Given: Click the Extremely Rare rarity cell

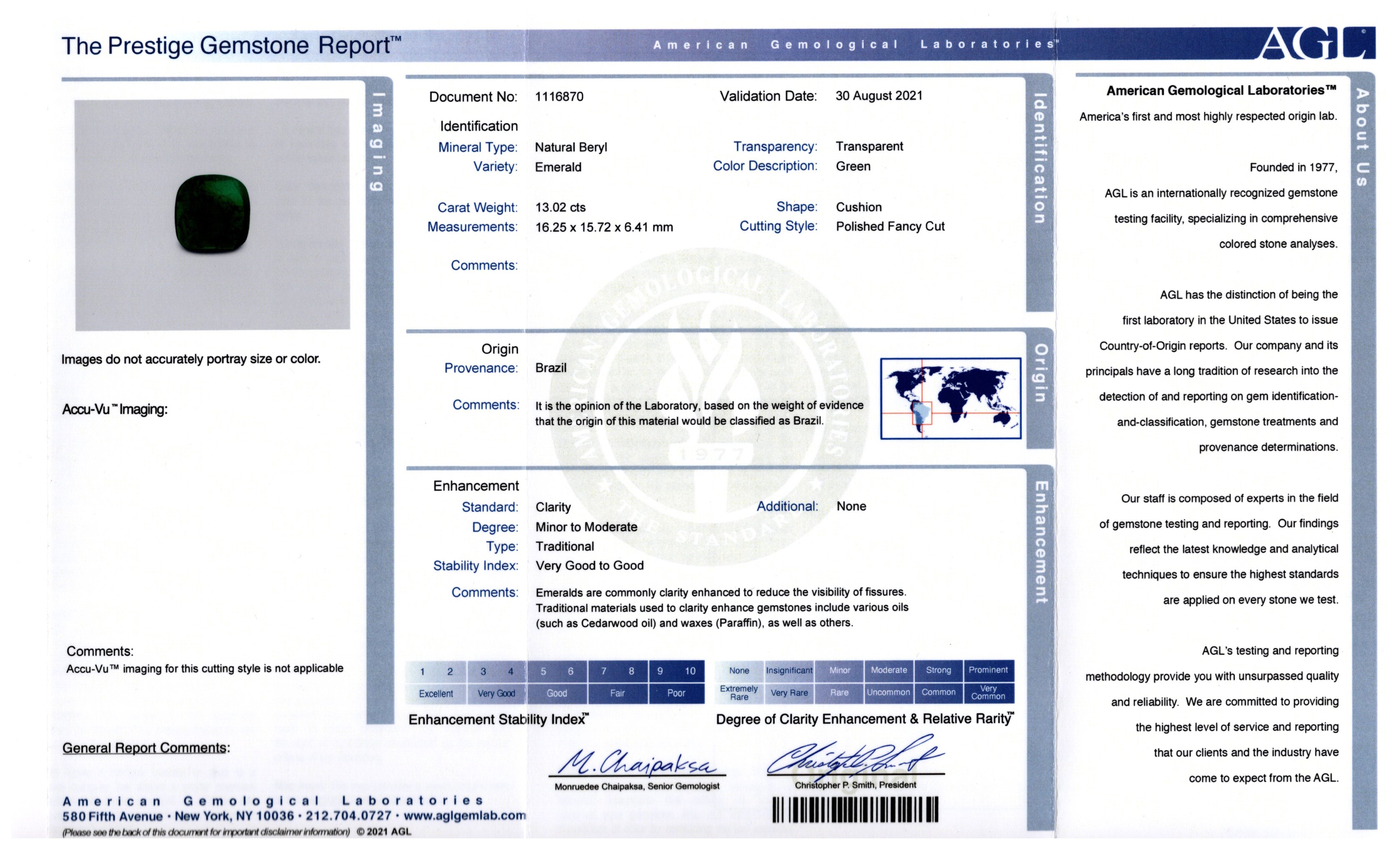Looking at the screenshot, I should (739, 693).
